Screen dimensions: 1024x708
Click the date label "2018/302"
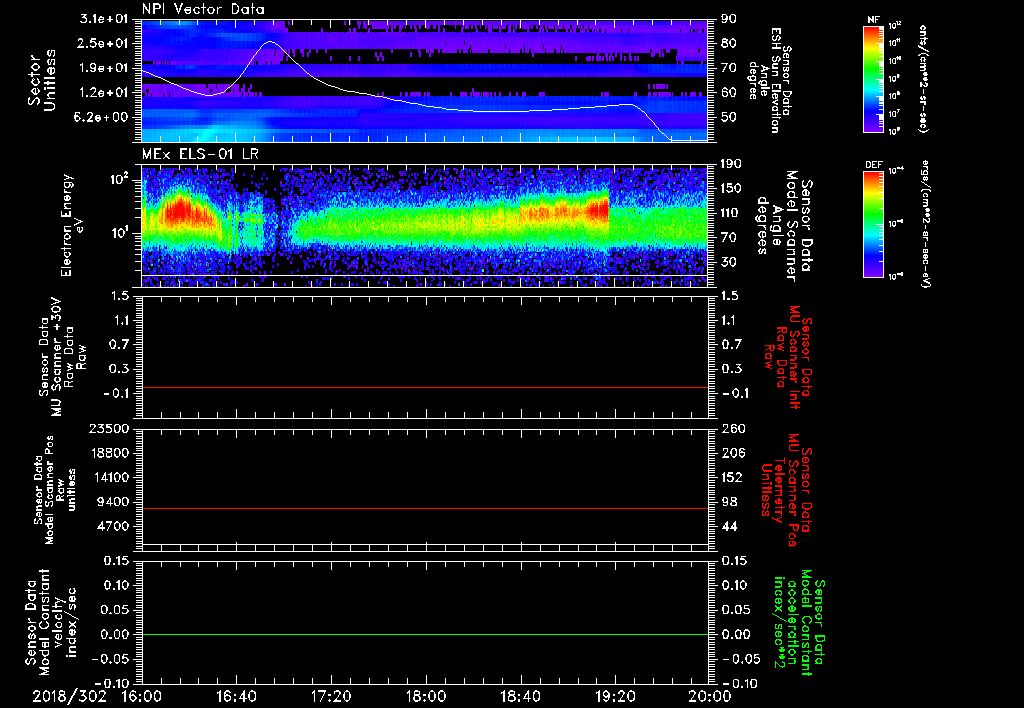pyautogui.click(x=69, y=696)
